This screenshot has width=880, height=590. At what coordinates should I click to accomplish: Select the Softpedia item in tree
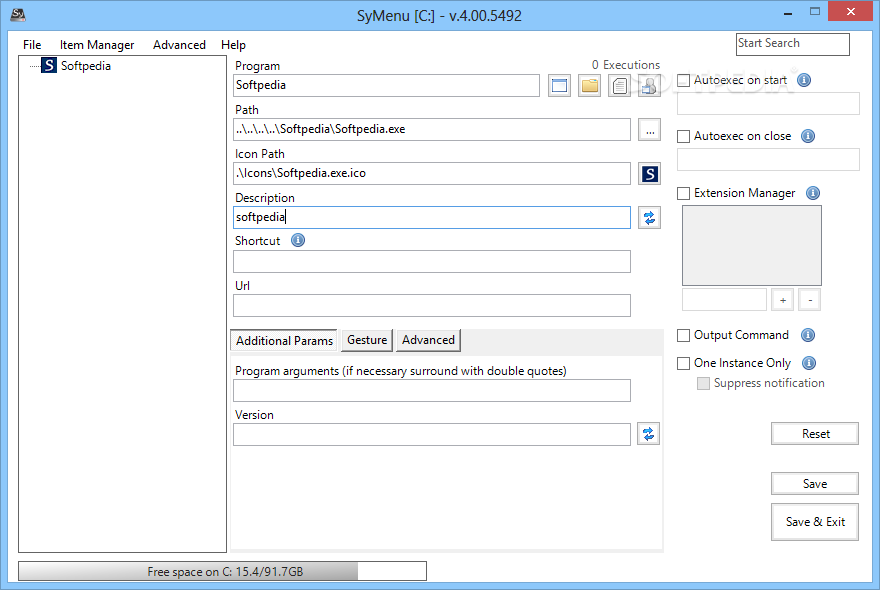[x=85, y=66]
